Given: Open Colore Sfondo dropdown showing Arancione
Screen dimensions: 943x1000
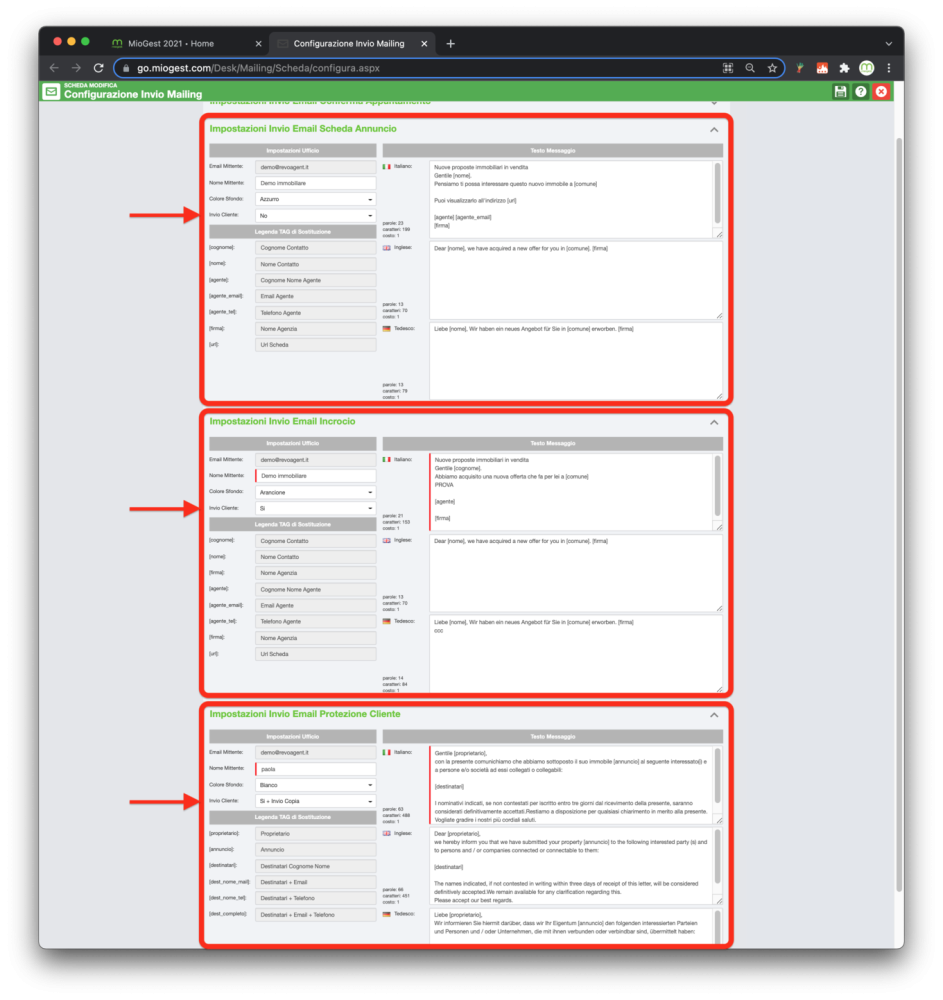Looking at the screenshot, I should tap(316, 492).
